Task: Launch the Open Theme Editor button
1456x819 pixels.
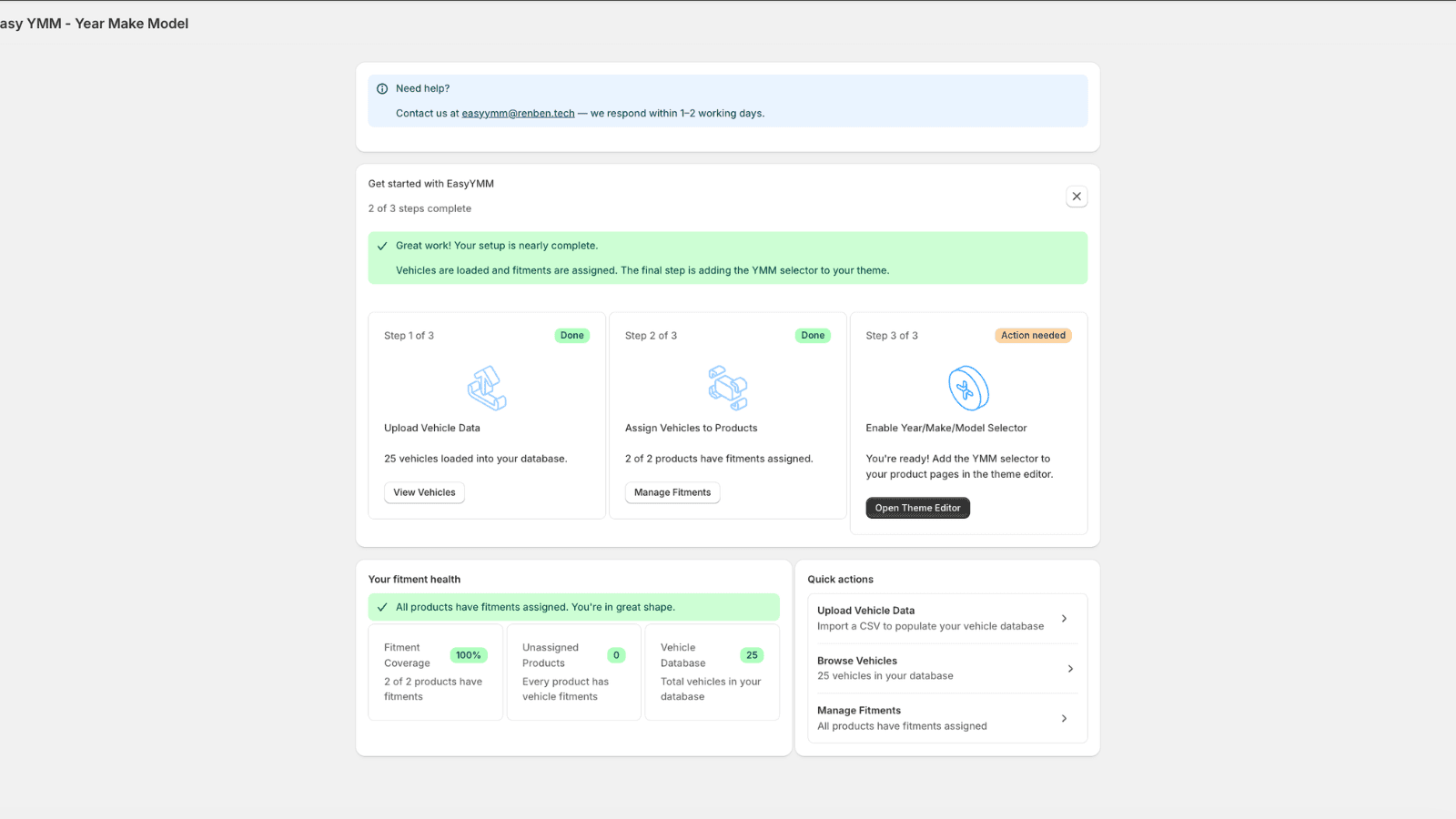Action: 917,508
